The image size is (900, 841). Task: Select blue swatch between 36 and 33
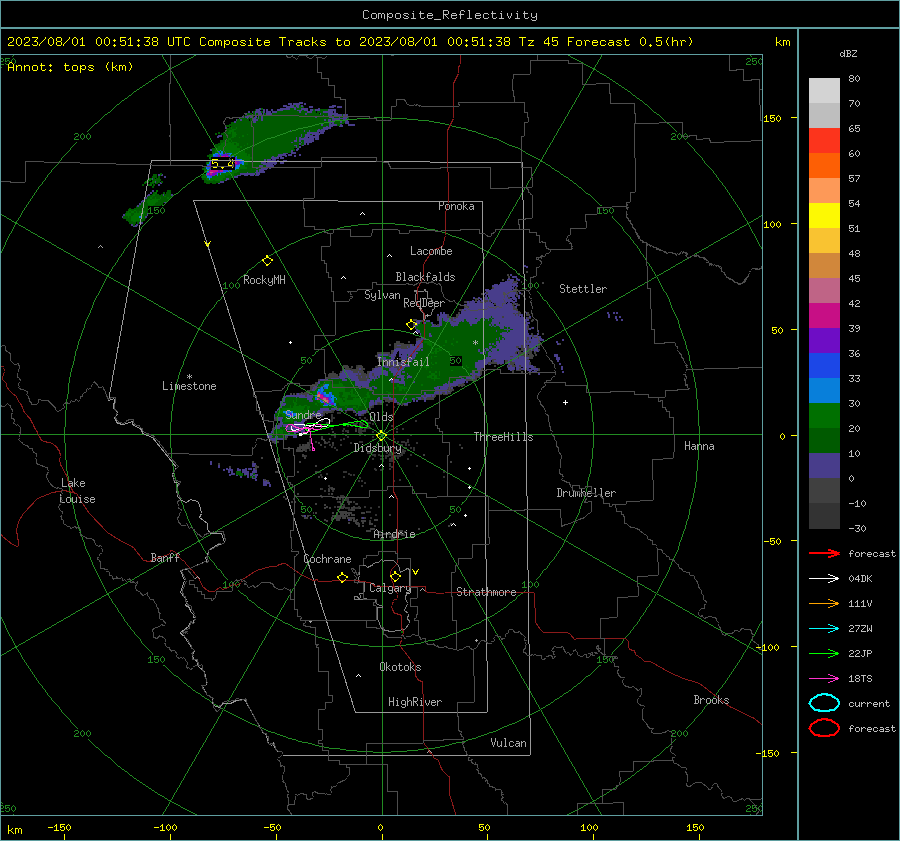tap(824, 366)
